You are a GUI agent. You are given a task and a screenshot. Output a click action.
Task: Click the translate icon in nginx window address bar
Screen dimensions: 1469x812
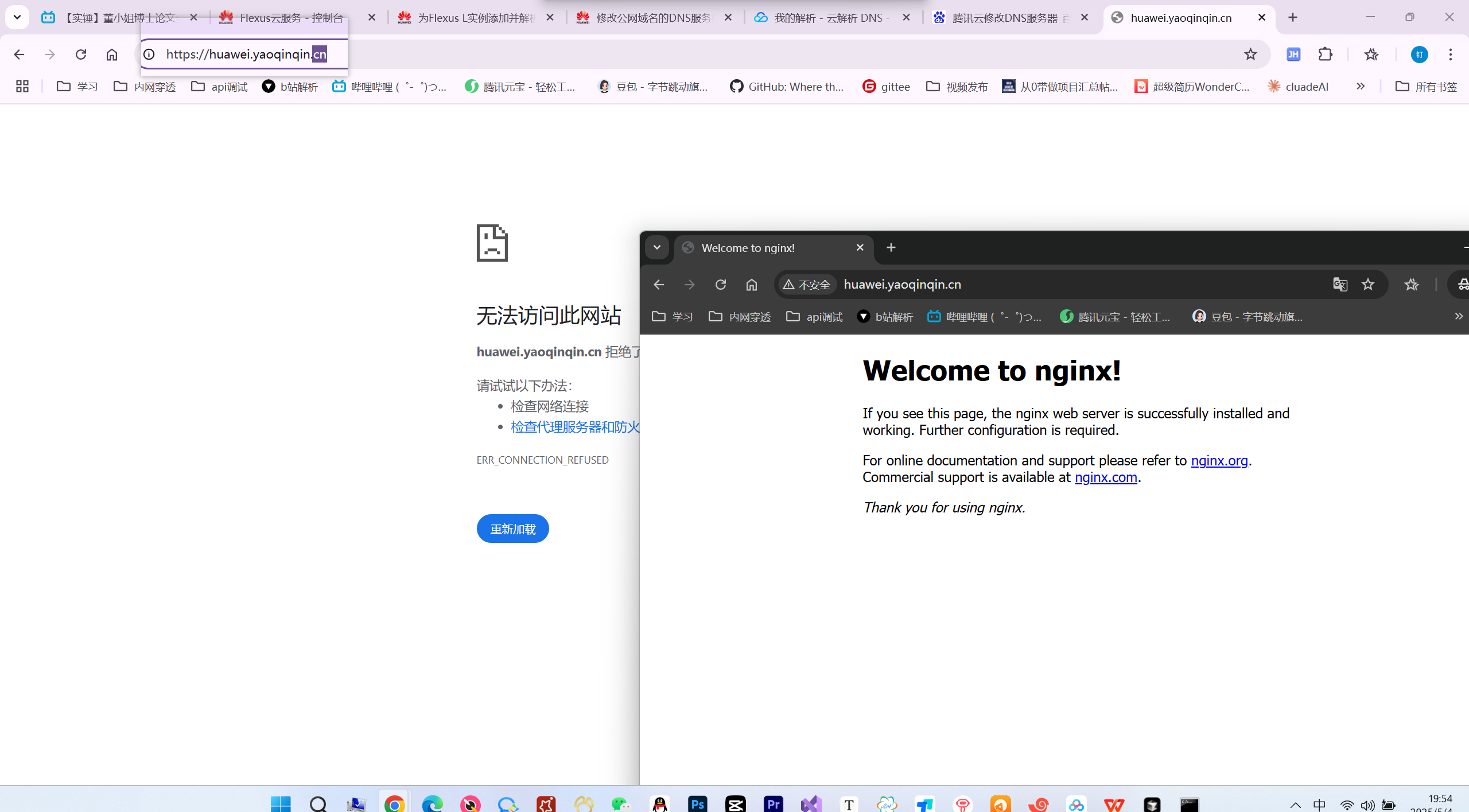pyautogui.click(x=1340, y=285)
